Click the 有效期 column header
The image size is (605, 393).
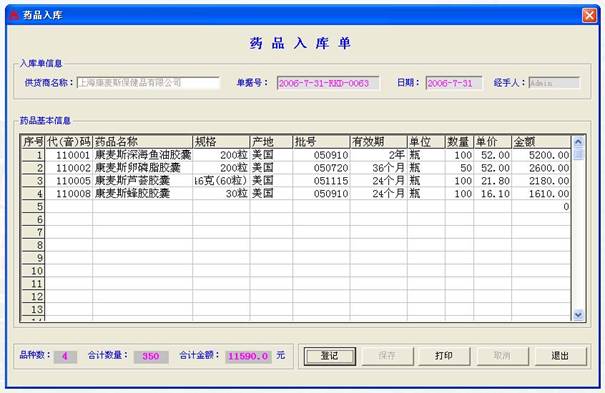point(378,142)
